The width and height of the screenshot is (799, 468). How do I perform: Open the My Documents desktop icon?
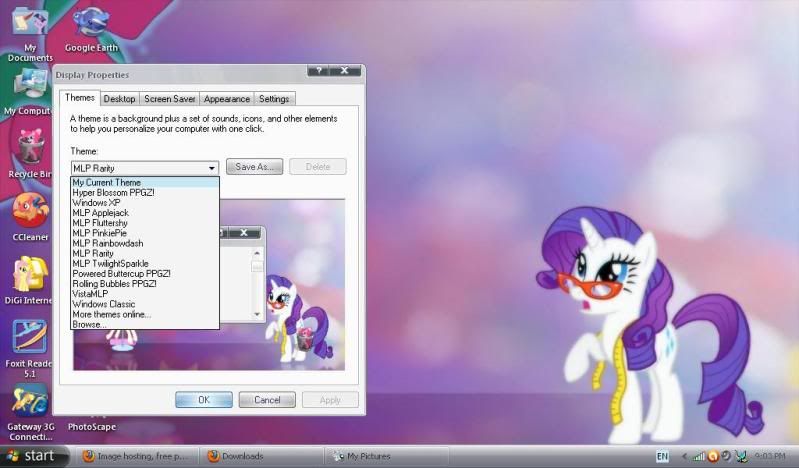[x=30, y=33]
